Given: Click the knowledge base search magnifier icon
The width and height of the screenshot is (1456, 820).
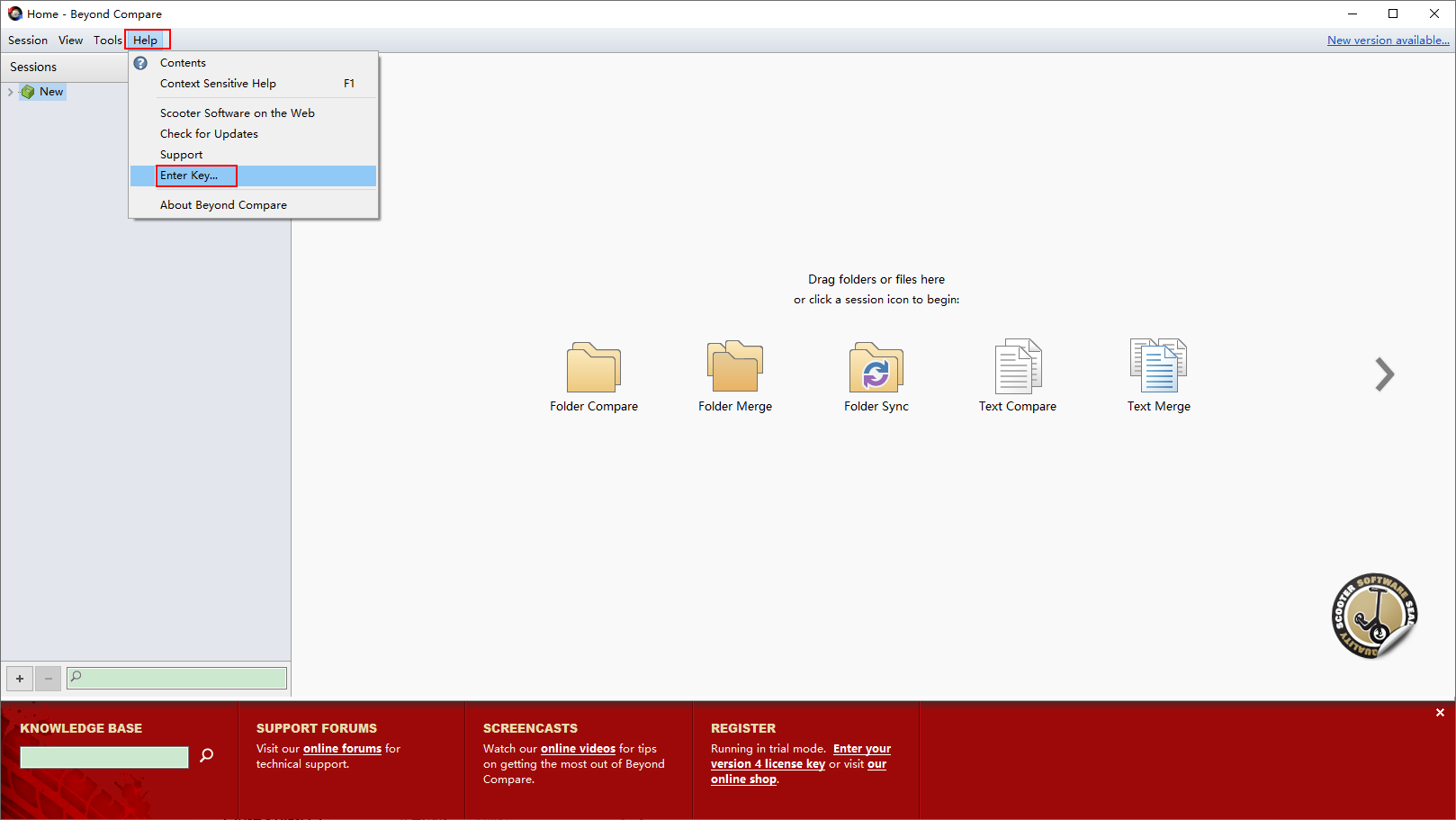Looking at the screenshot, I should [207, 755].
